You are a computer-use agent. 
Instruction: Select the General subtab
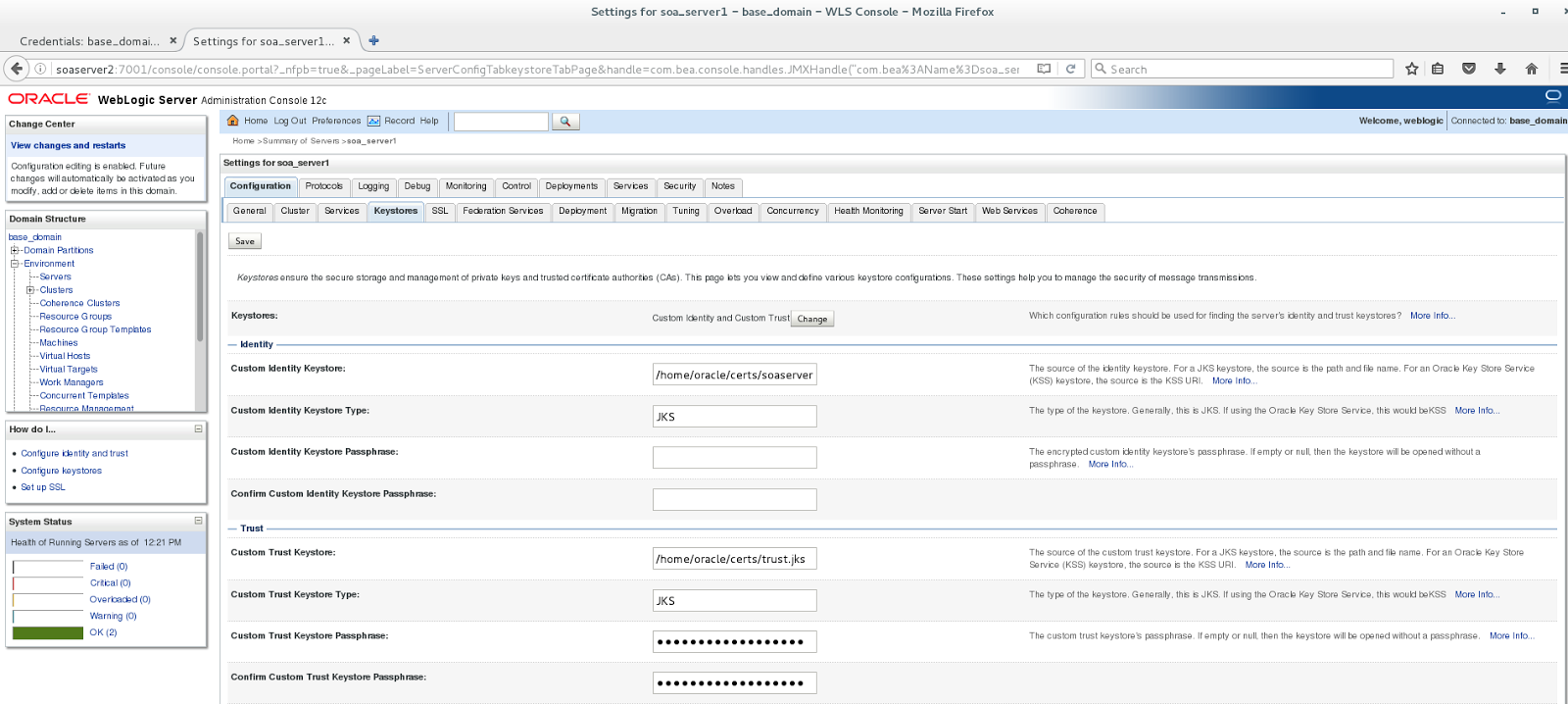coord(249,211)
